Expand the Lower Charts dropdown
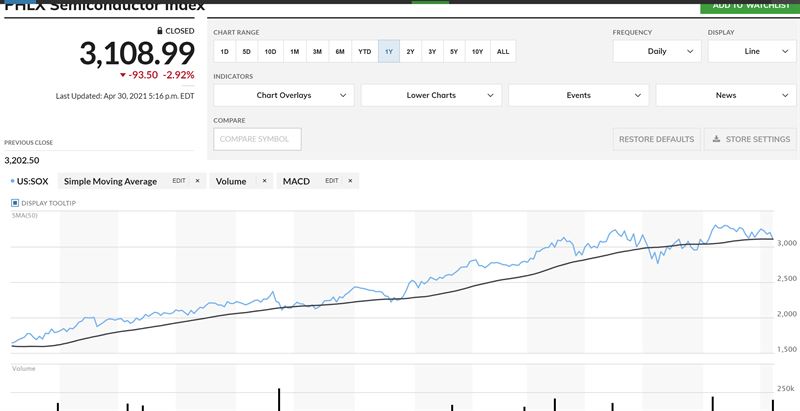Screen dimensions: 800x411 coord(431,95)
